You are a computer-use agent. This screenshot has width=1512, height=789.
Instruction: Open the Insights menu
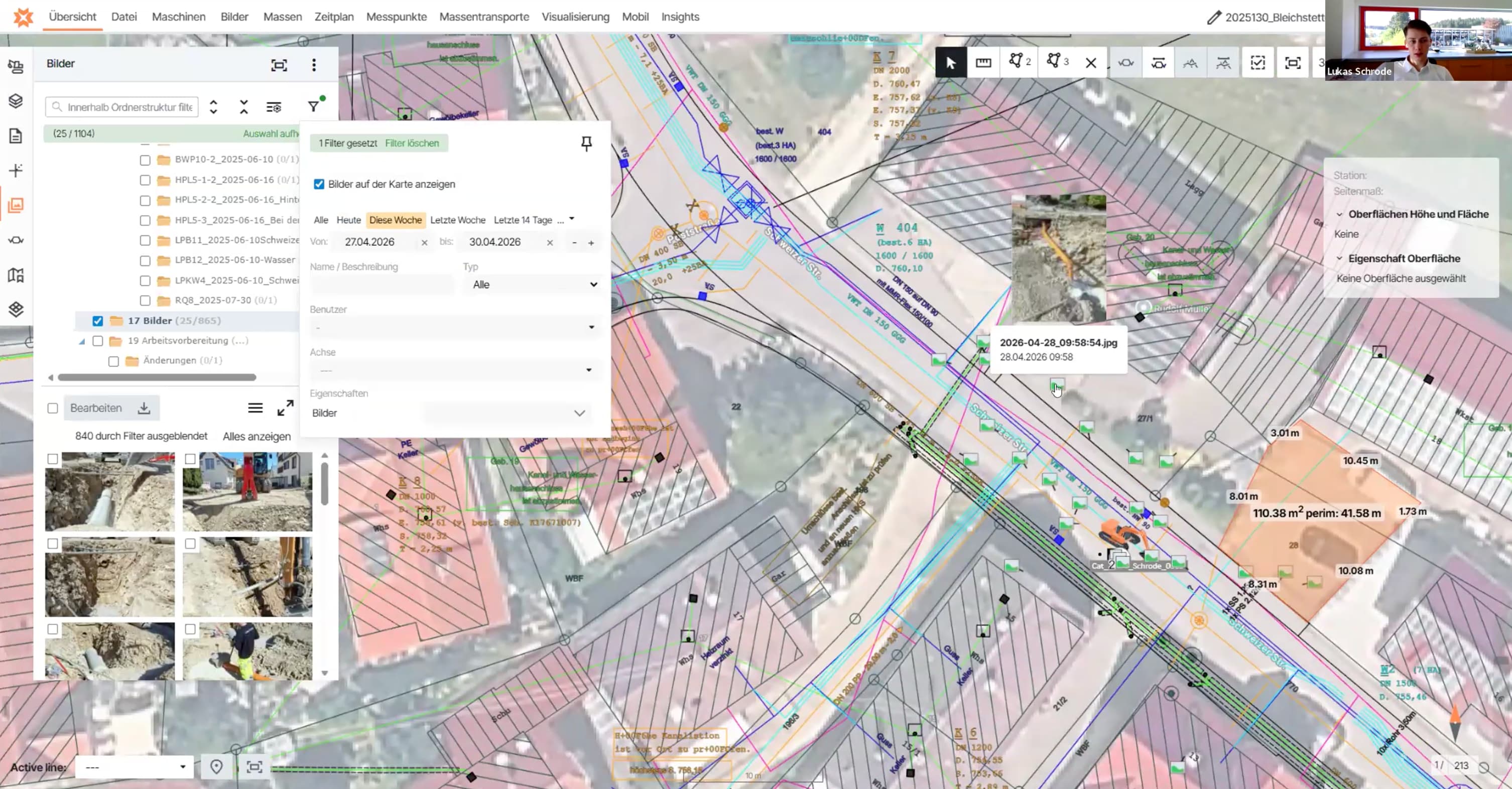pos(680,17)
